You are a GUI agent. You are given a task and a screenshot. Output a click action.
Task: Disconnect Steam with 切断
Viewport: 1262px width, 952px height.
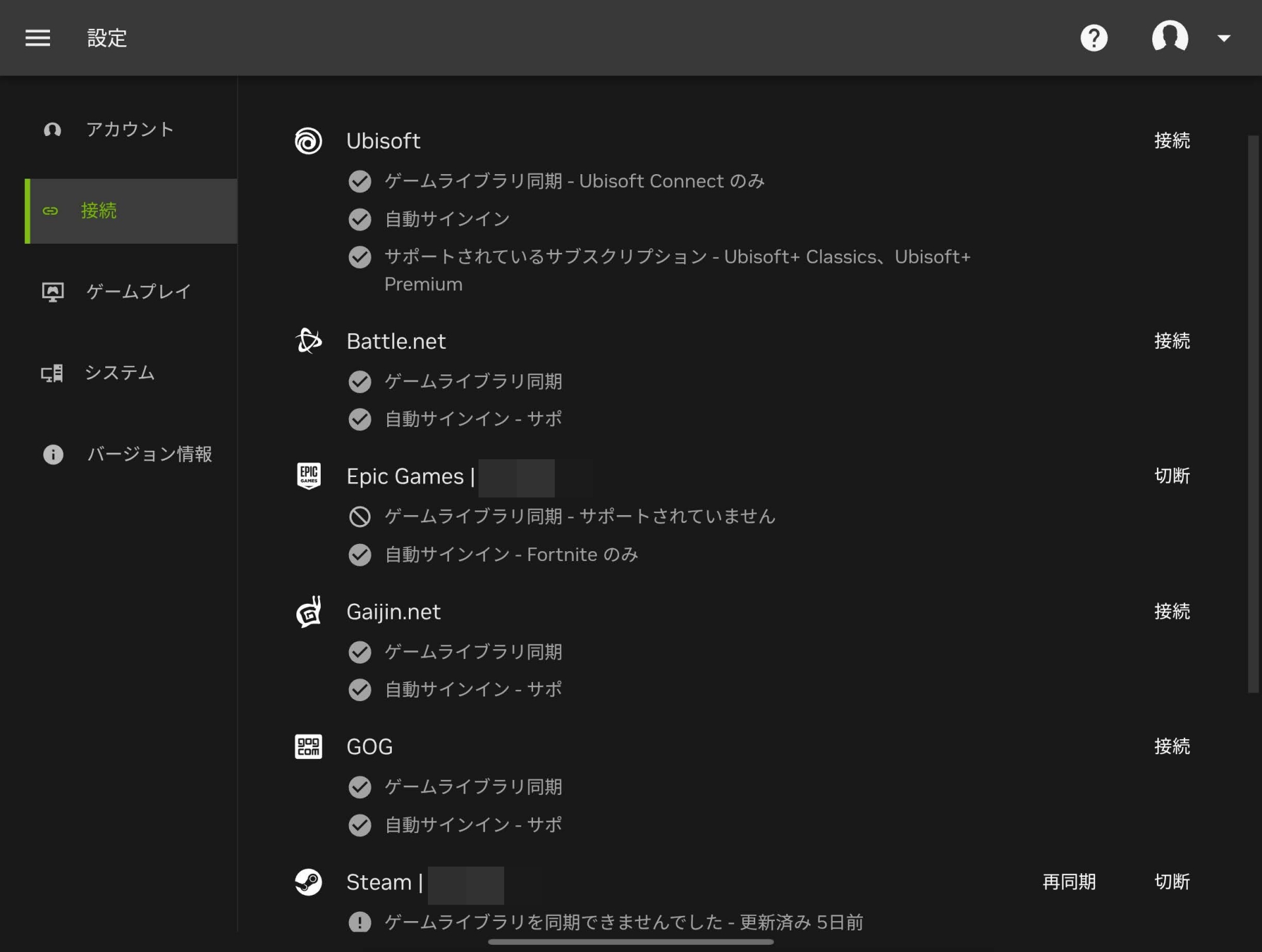pyautogui.click(x=1172, y=882)
